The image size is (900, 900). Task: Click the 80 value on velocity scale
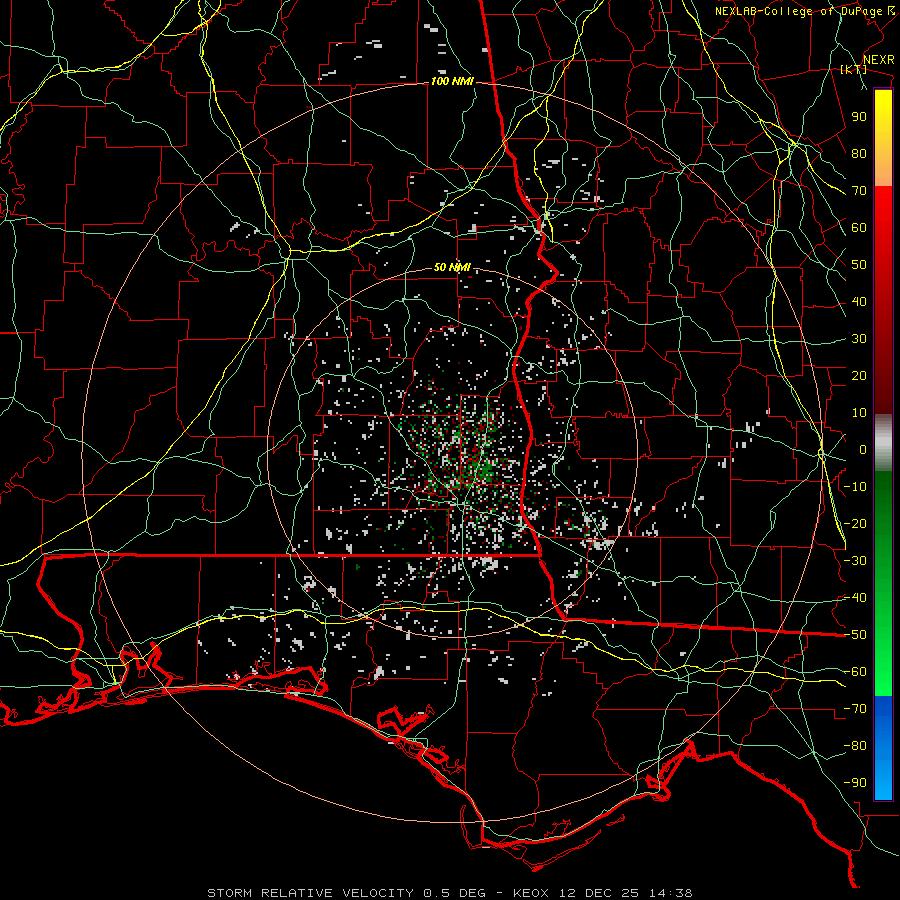pos(859,153)
